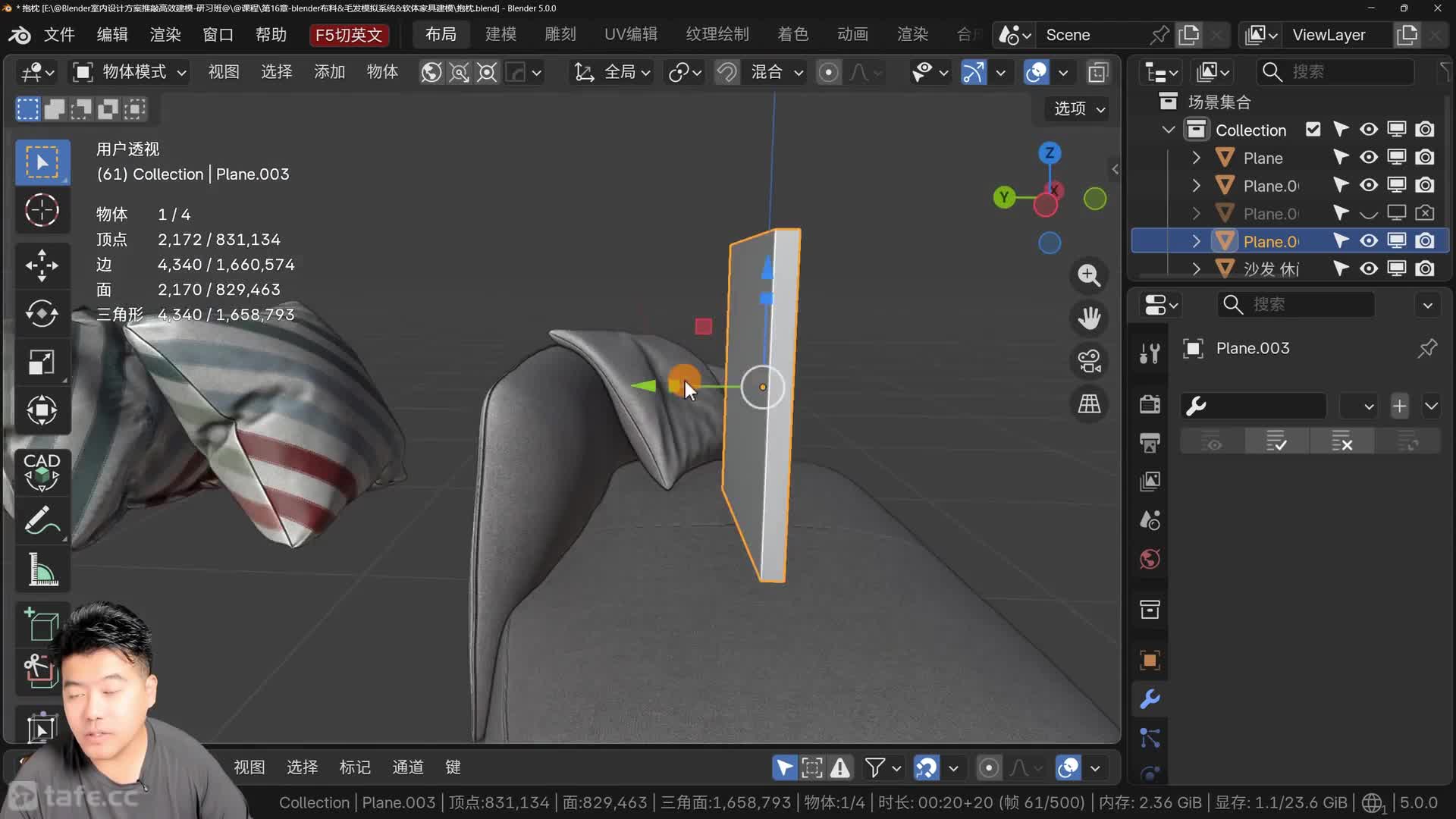Click the green Y axis gizmo ball

coord(1004,198)
